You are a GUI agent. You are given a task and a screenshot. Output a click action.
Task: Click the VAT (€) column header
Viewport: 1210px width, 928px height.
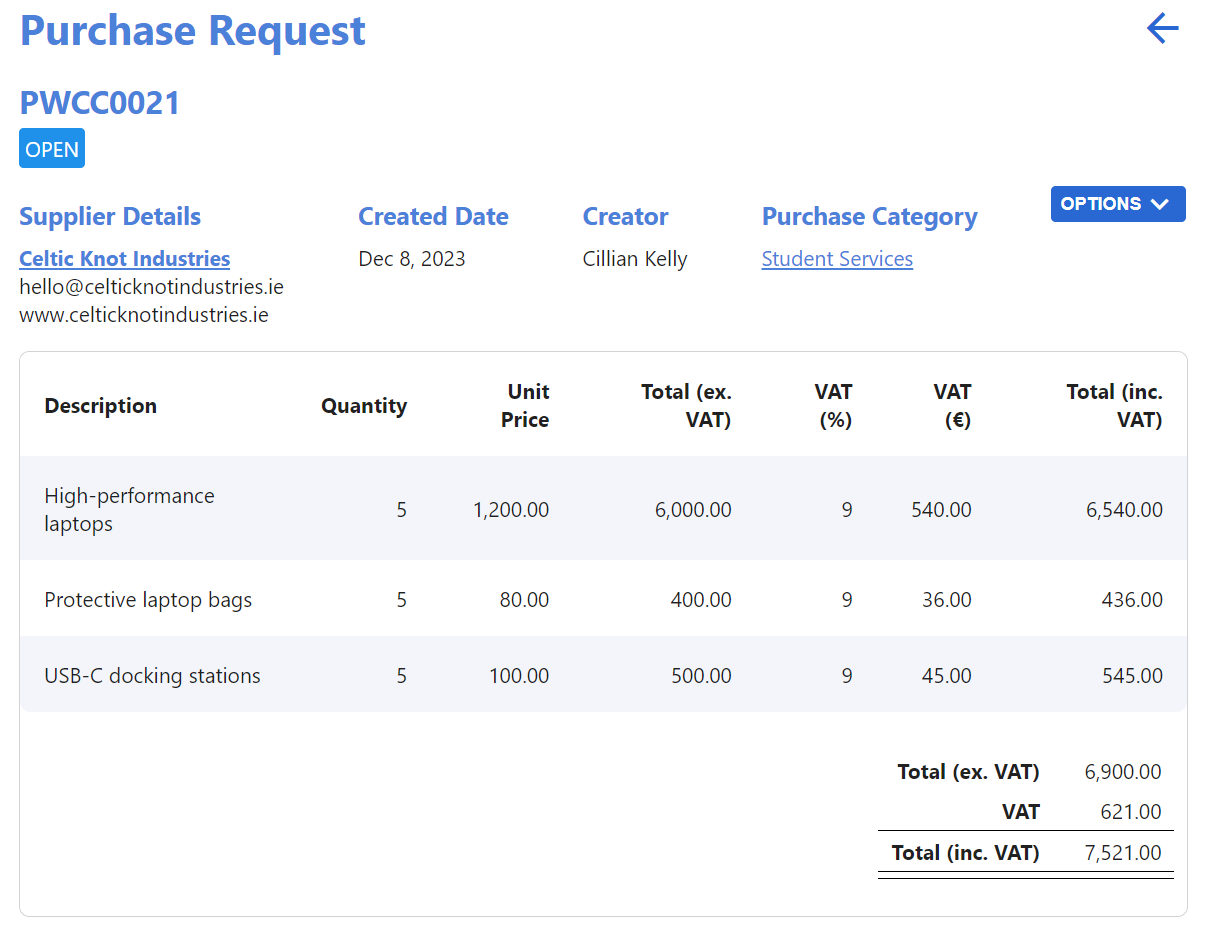(952, 406)
